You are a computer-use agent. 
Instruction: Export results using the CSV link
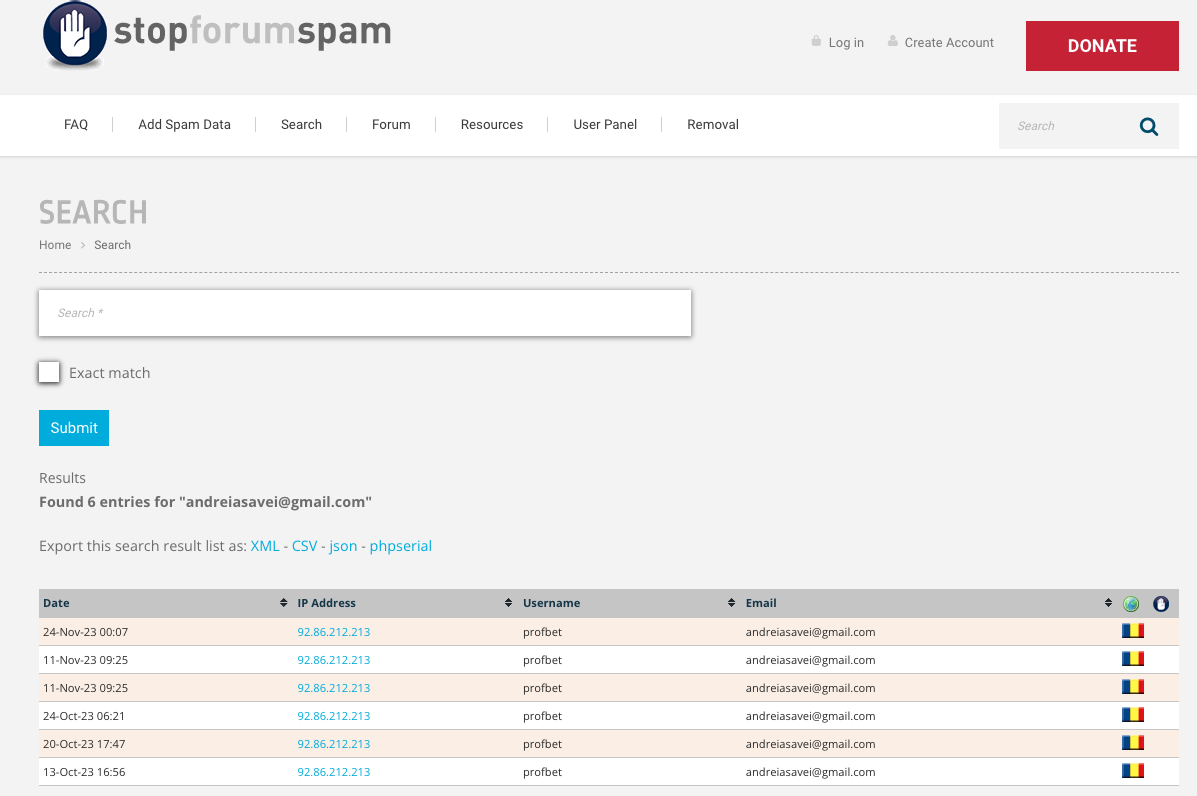[304, 546]
